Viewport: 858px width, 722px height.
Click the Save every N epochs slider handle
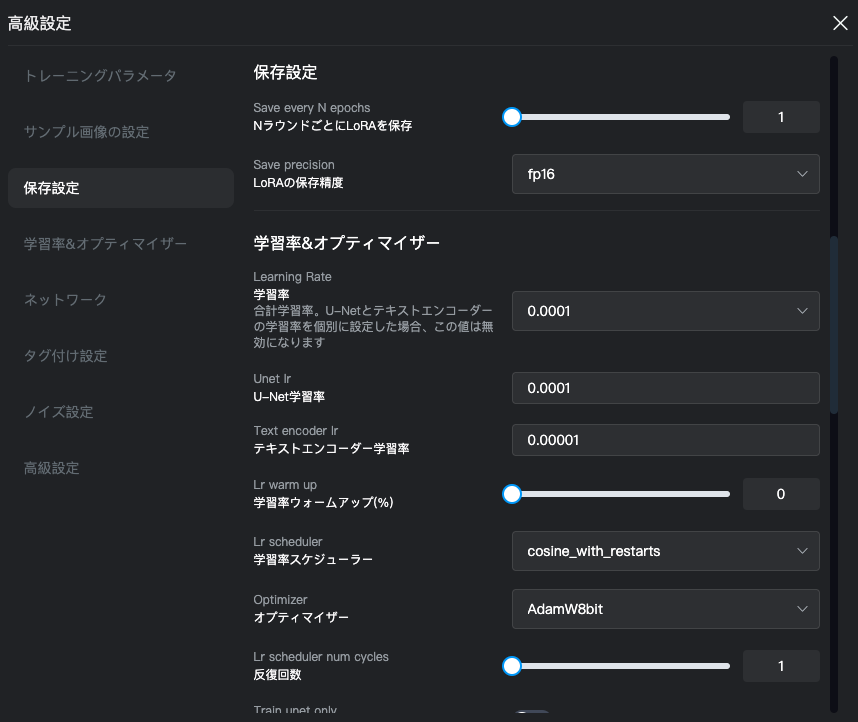(x=512, y=117)
